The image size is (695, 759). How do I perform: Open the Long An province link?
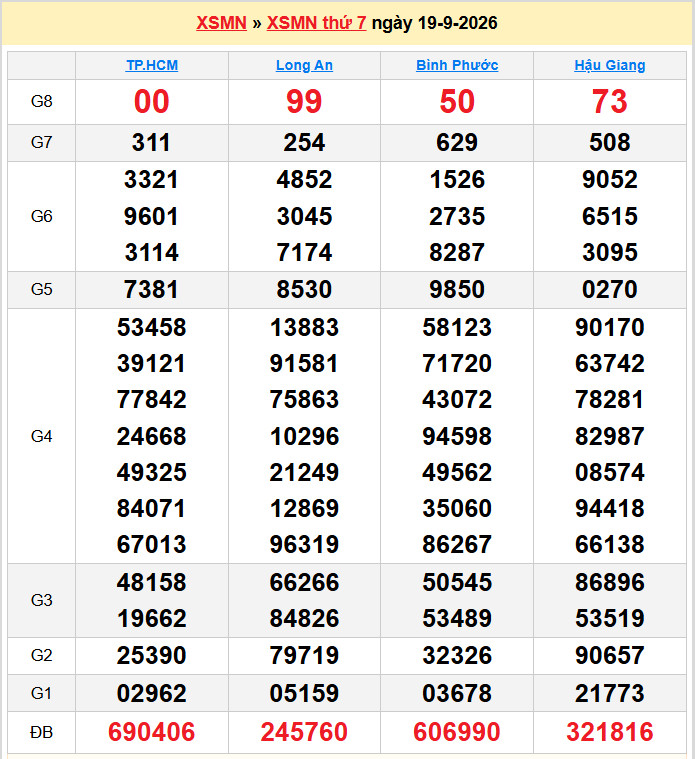click(x=304, y=65)
